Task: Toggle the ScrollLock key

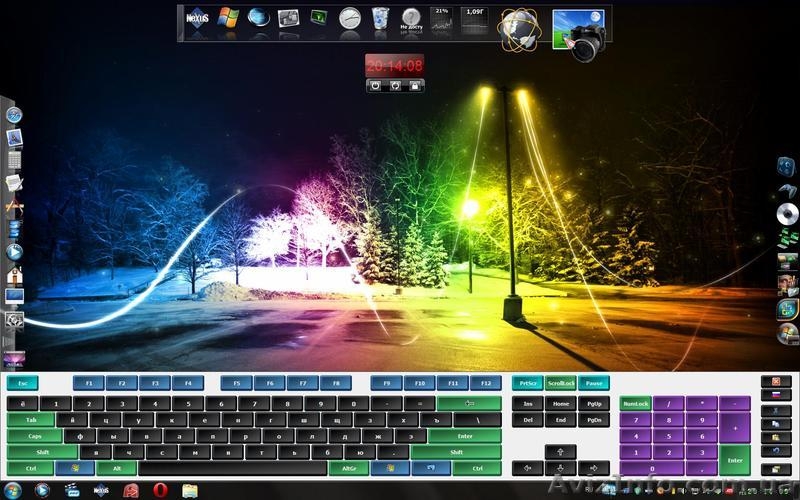Action: 561,383
